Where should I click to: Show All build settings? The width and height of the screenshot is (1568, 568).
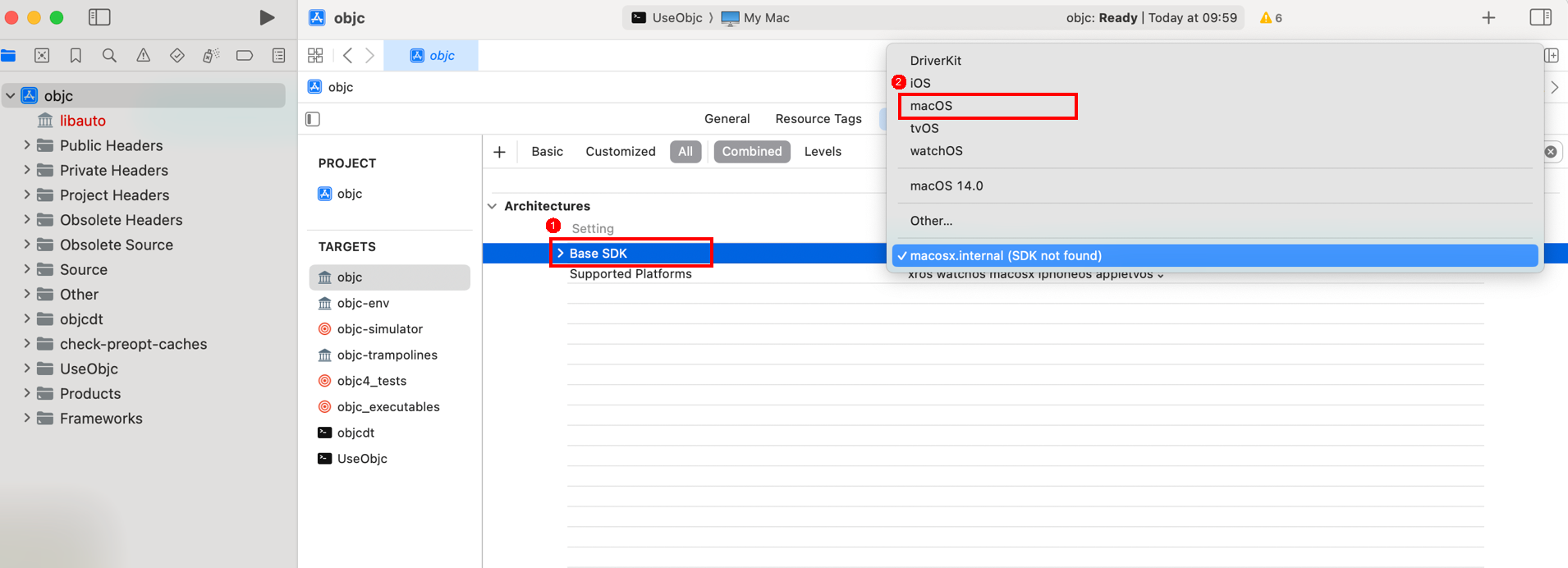(685, 152)
